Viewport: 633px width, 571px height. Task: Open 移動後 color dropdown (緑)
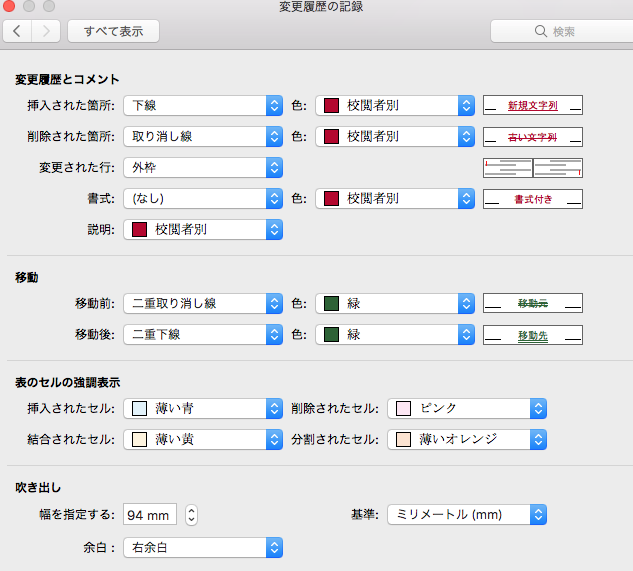[395, 335]
